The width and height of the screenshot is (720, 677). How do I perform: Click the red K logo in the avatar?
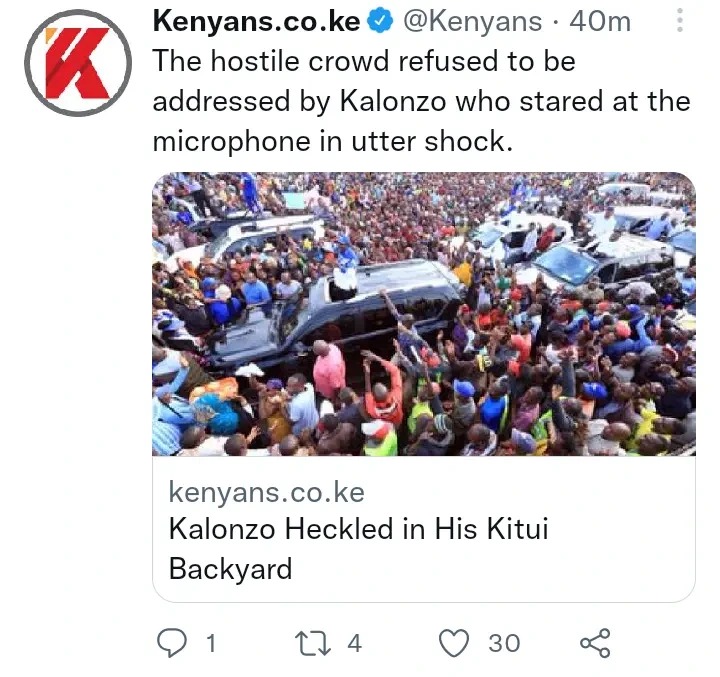pyautogui.click(x=78, y=63)
